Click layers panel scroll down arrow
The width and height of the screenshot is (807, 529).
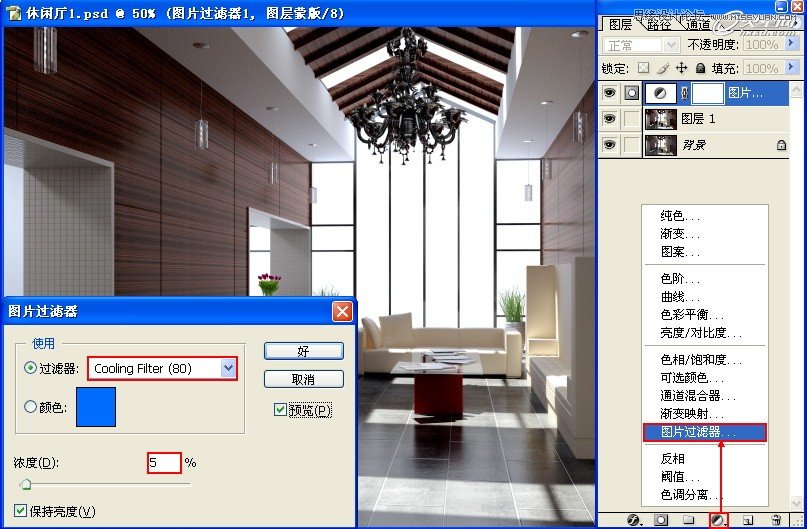point(796,502)
